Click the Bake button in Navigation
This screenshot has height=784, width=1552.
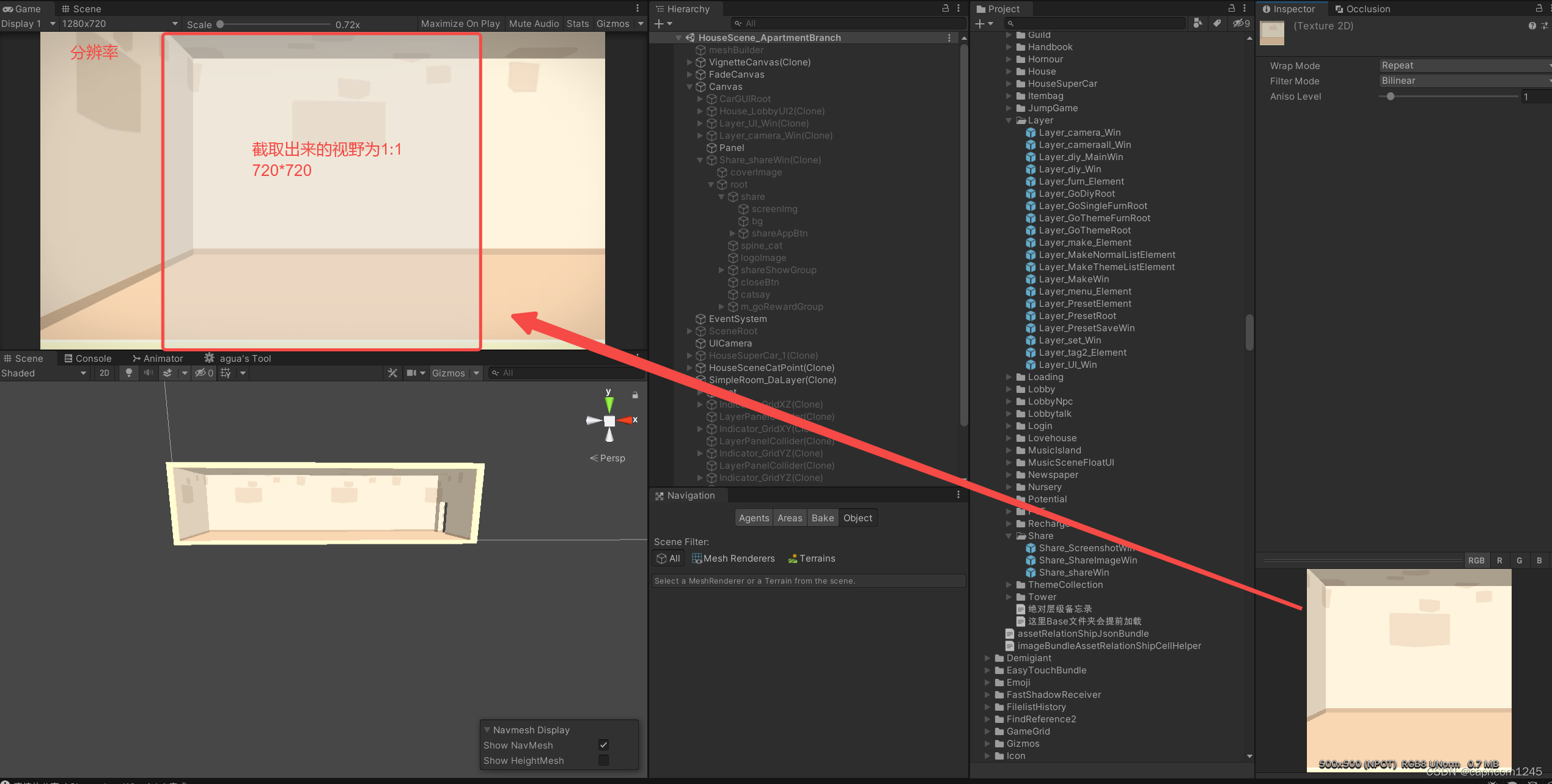822,518
